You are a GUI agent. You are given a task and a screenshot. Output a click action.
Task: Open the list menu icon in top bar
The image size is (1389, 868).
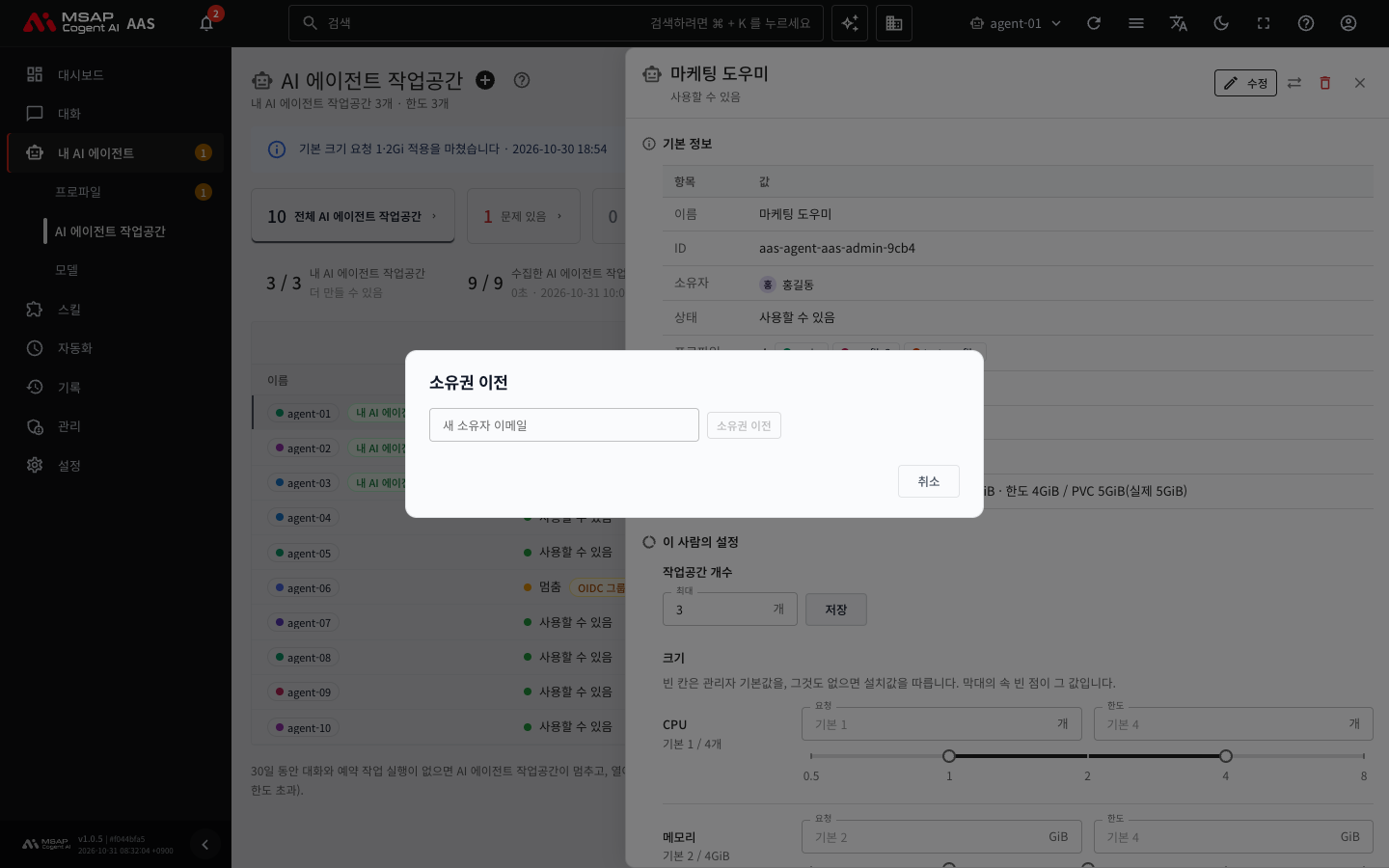[x=1136, y=23]
